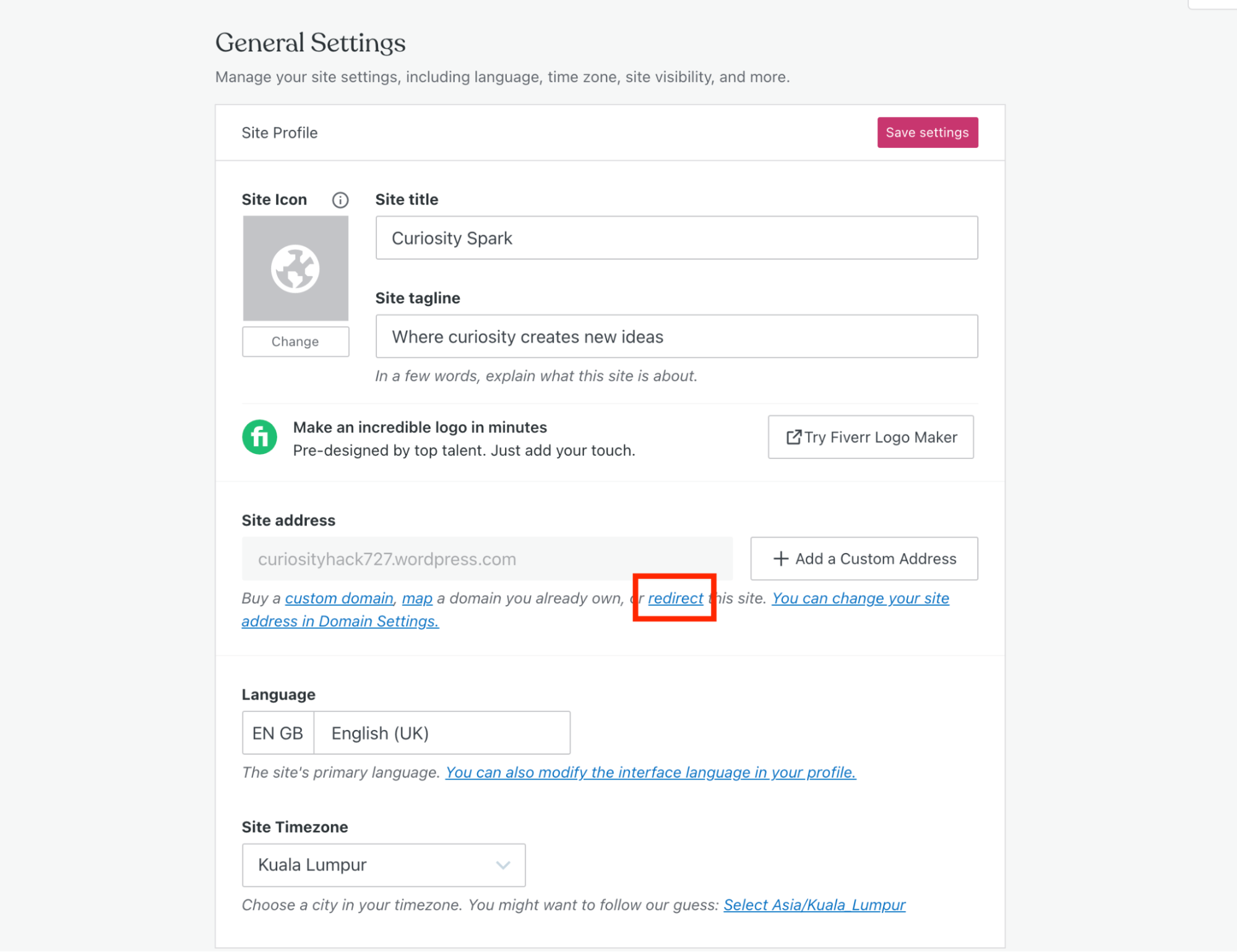The height and width of the screenshot is (952, 1237).
Task: Focus the Site title input field
Action: 676,238
